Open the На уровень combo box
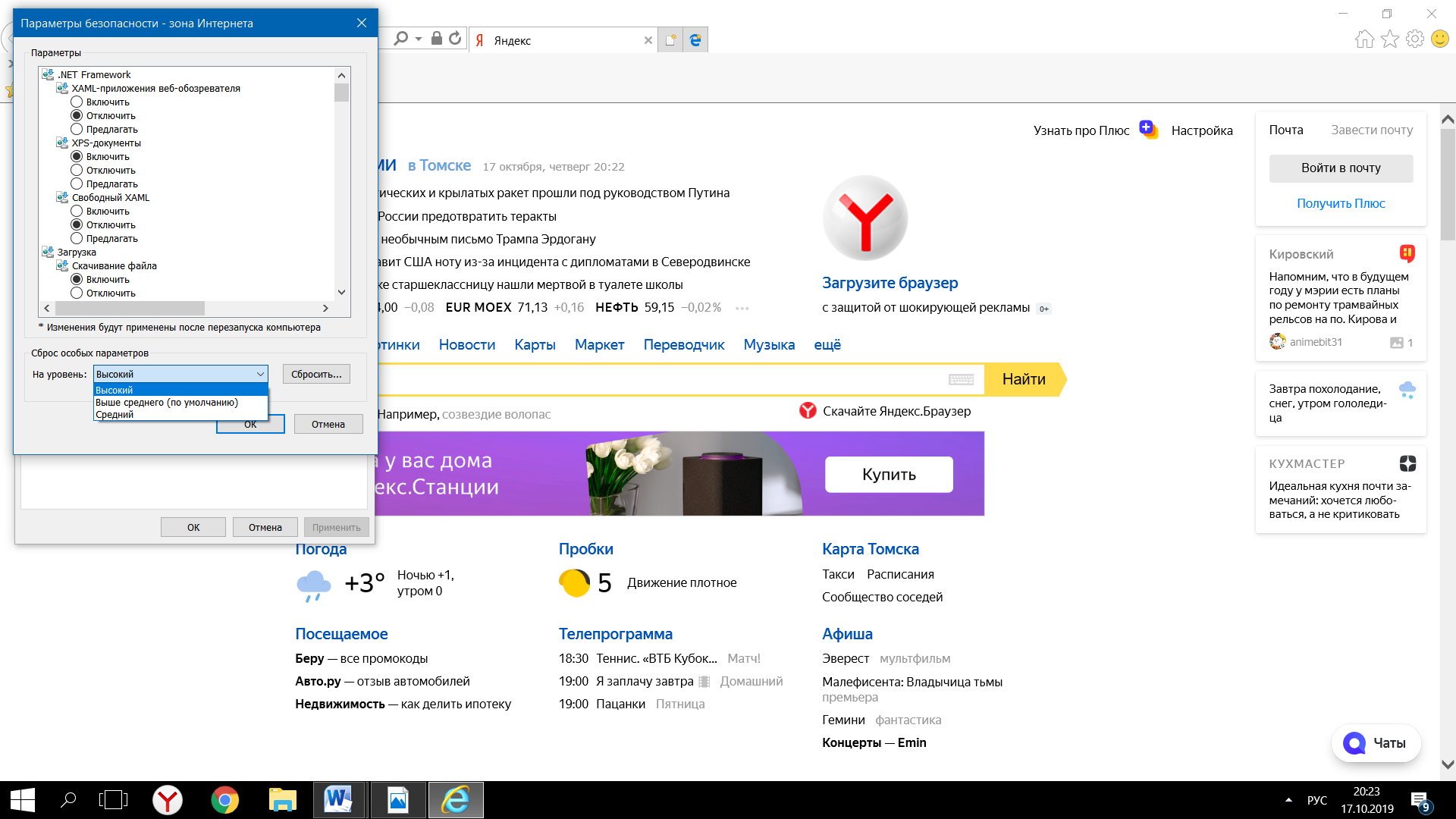The height and width of the screenshot is (819, 1456). (x=180, y=374)
